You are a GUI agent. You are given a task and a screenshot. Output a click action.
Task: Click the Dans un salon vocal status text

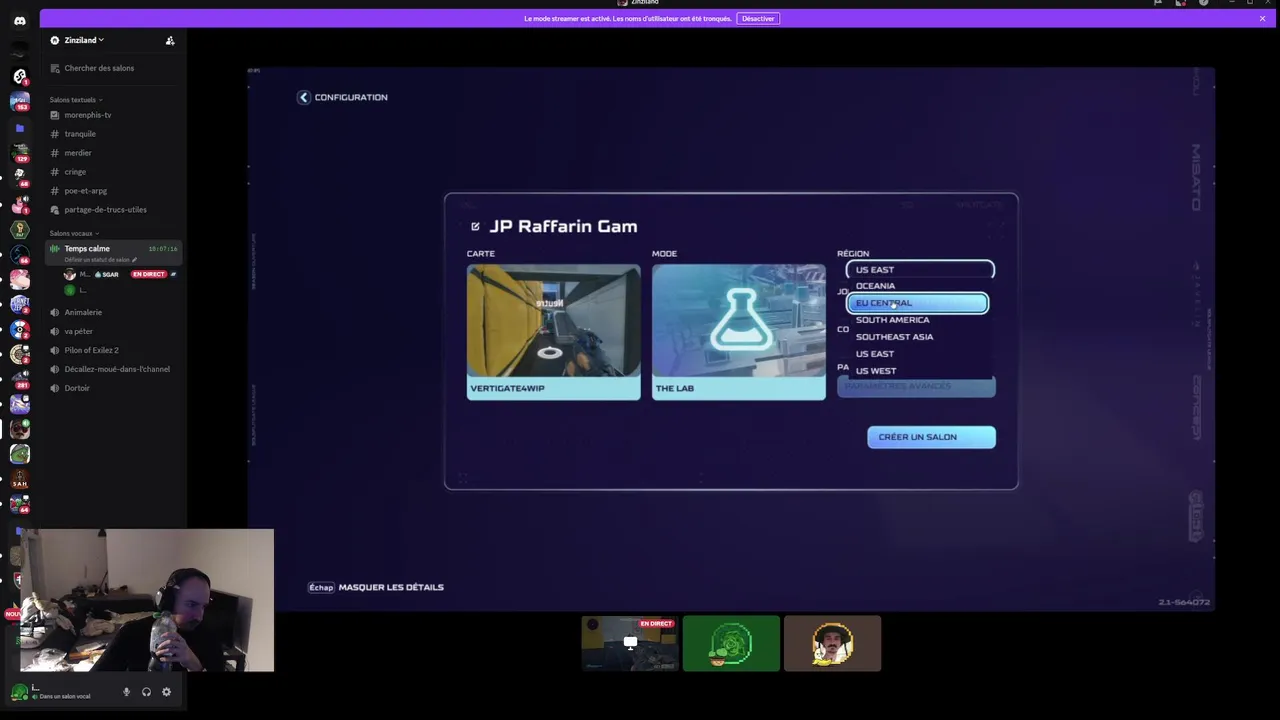pyautogui.click(x=64, y=697)
